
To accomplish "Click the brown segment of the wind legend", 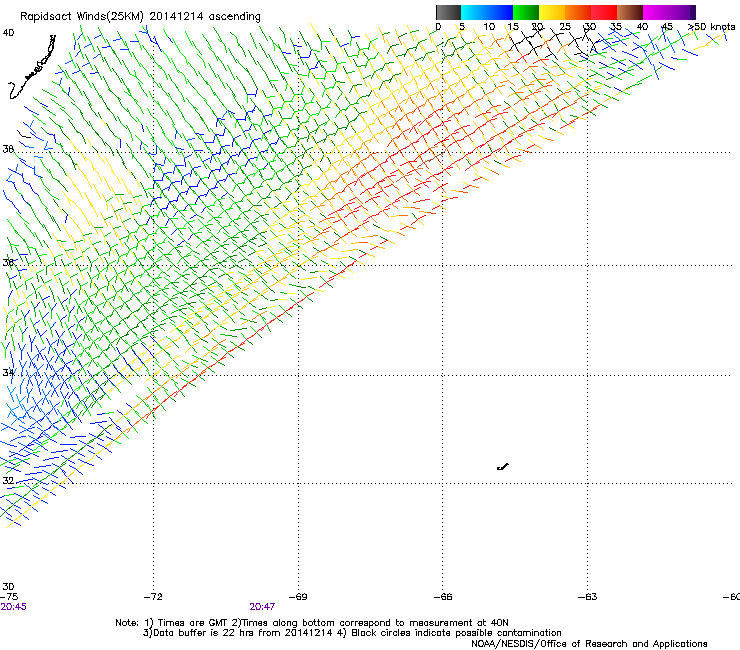I will coord(630,12).
